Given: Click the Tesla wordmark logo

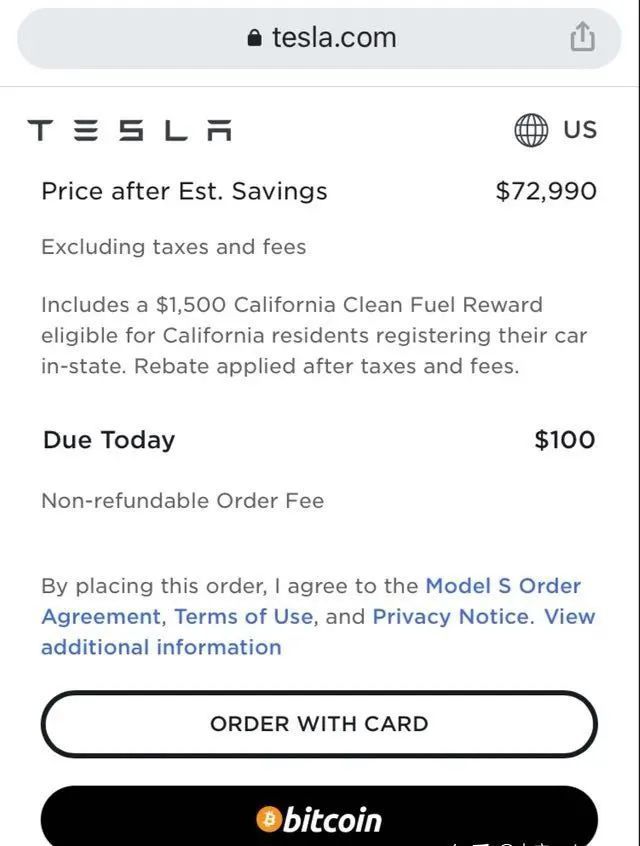Looking at the screenshot, I should click(130, 130).
